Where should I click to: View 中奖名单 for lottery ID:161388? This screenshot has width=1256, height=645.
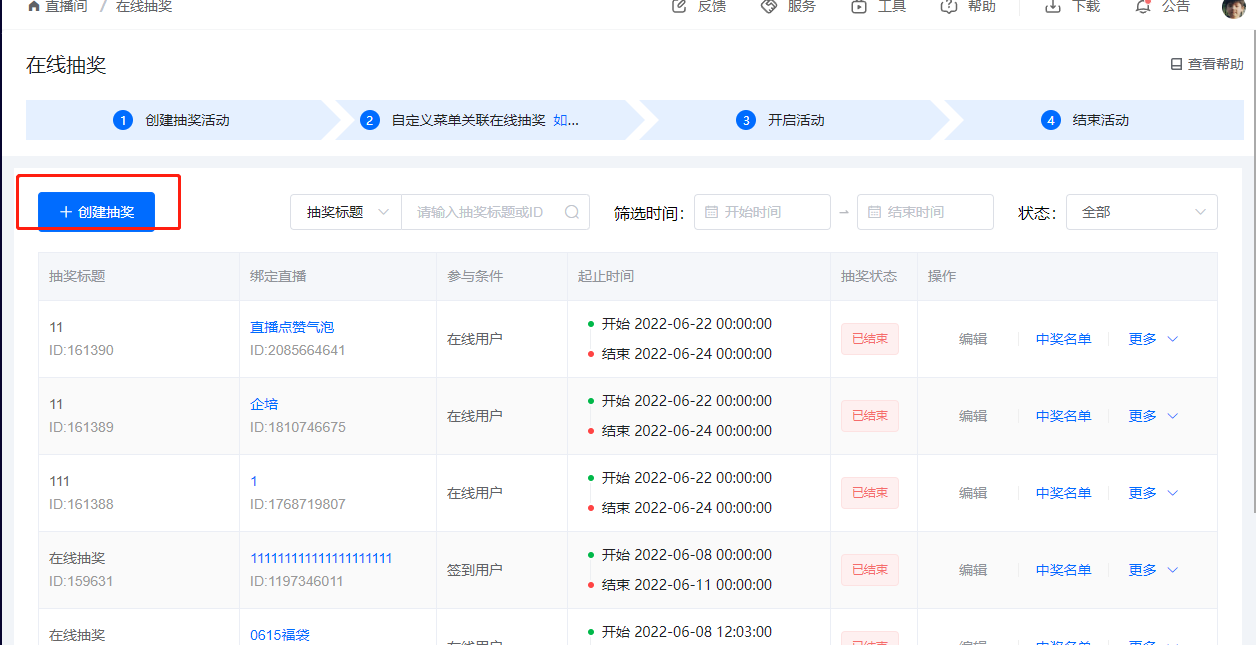point(1064,493)
